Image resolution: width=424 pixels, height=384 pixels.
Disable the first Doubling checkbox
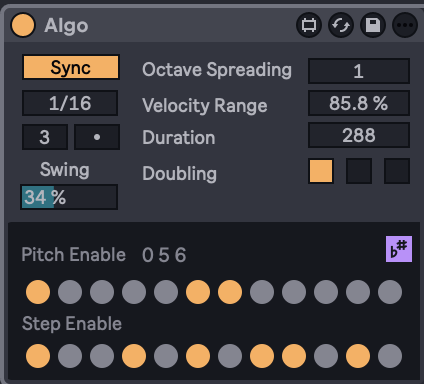(x=321, y=171)
